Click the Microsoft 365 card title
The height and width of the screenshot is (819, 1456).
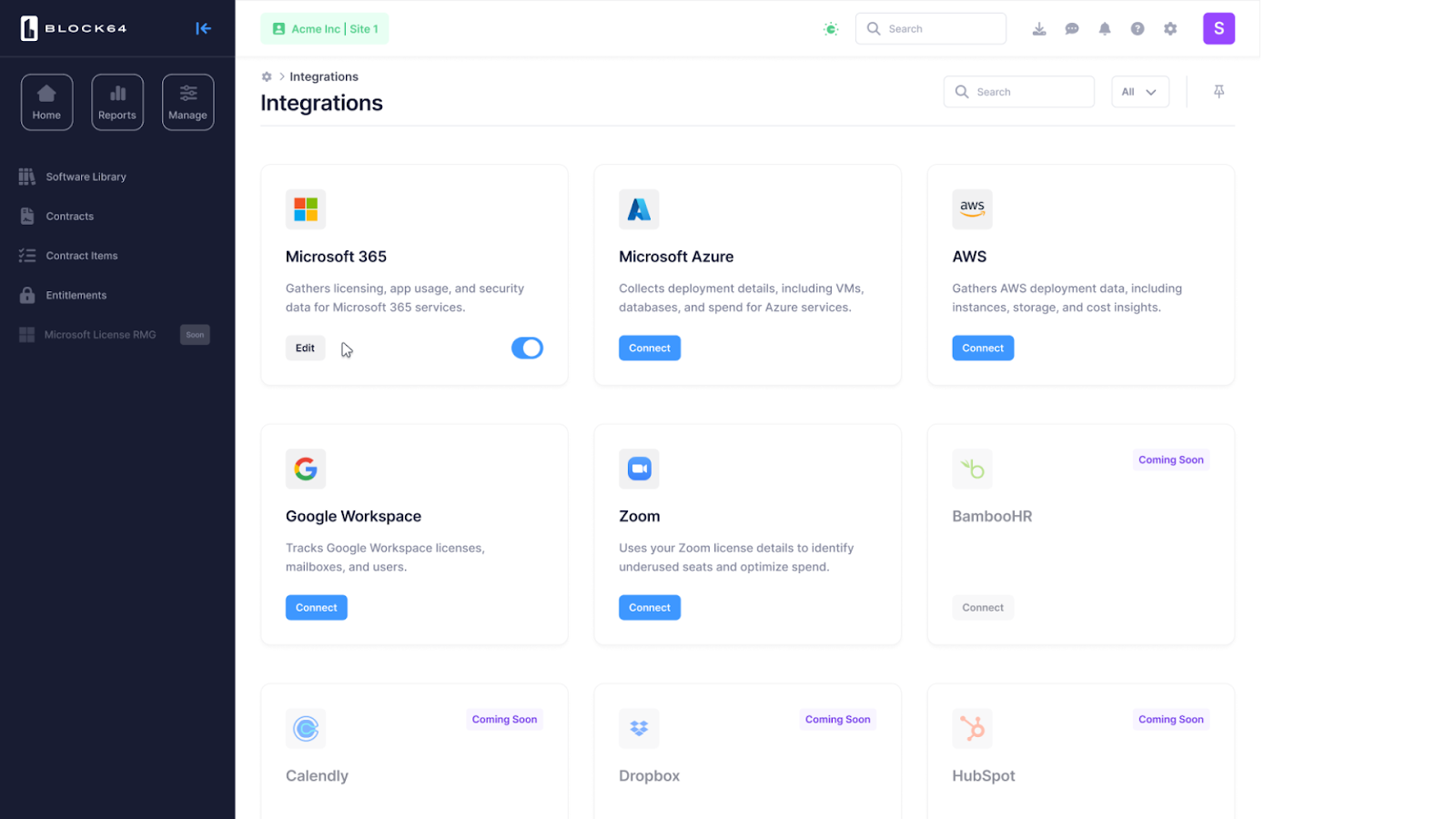point(336,257)
